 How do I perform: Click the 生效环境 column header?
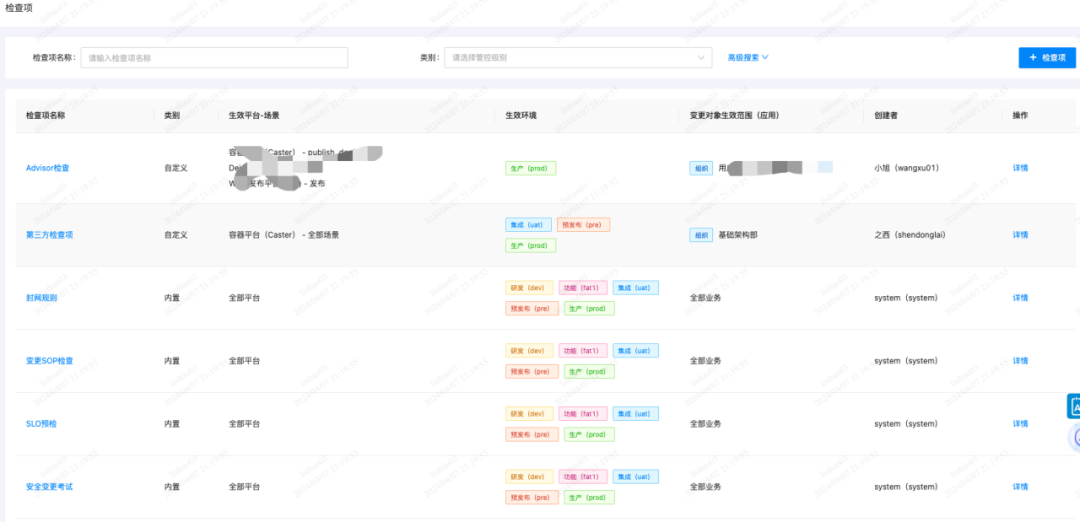[x=521, y=116]
